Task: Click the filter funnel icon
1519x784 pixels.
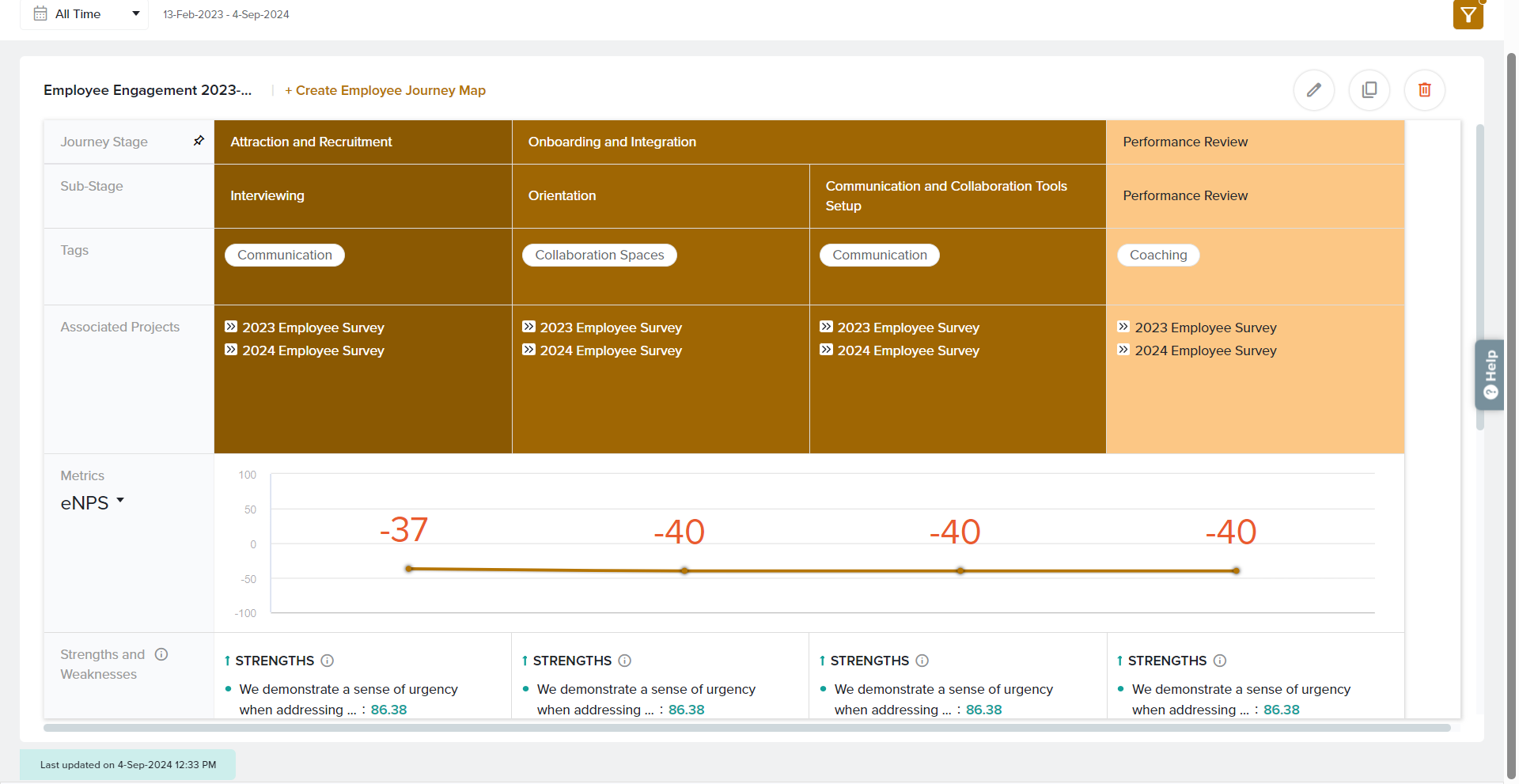Action: pyautogui.click(x=1468, y=14)
